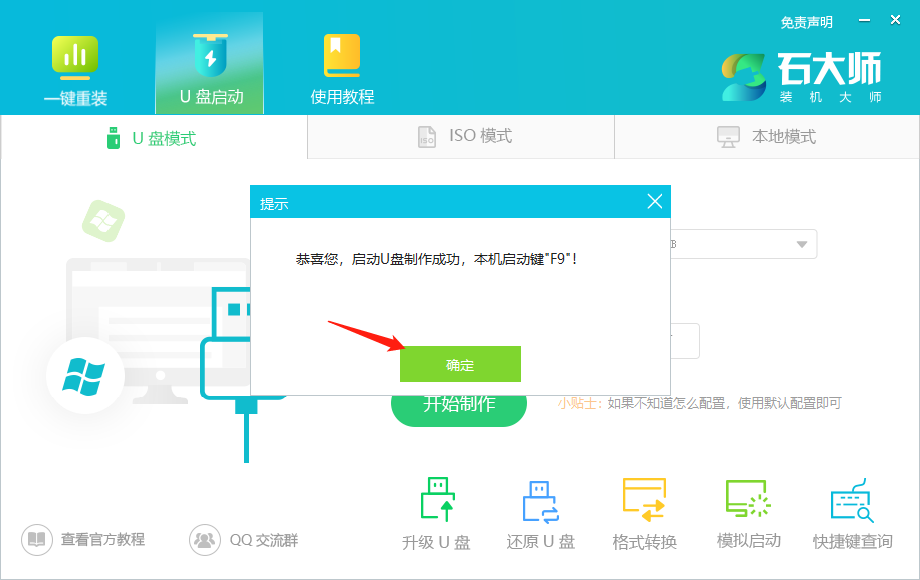Select the U盘启动 tab

click(x=208, y=62)
